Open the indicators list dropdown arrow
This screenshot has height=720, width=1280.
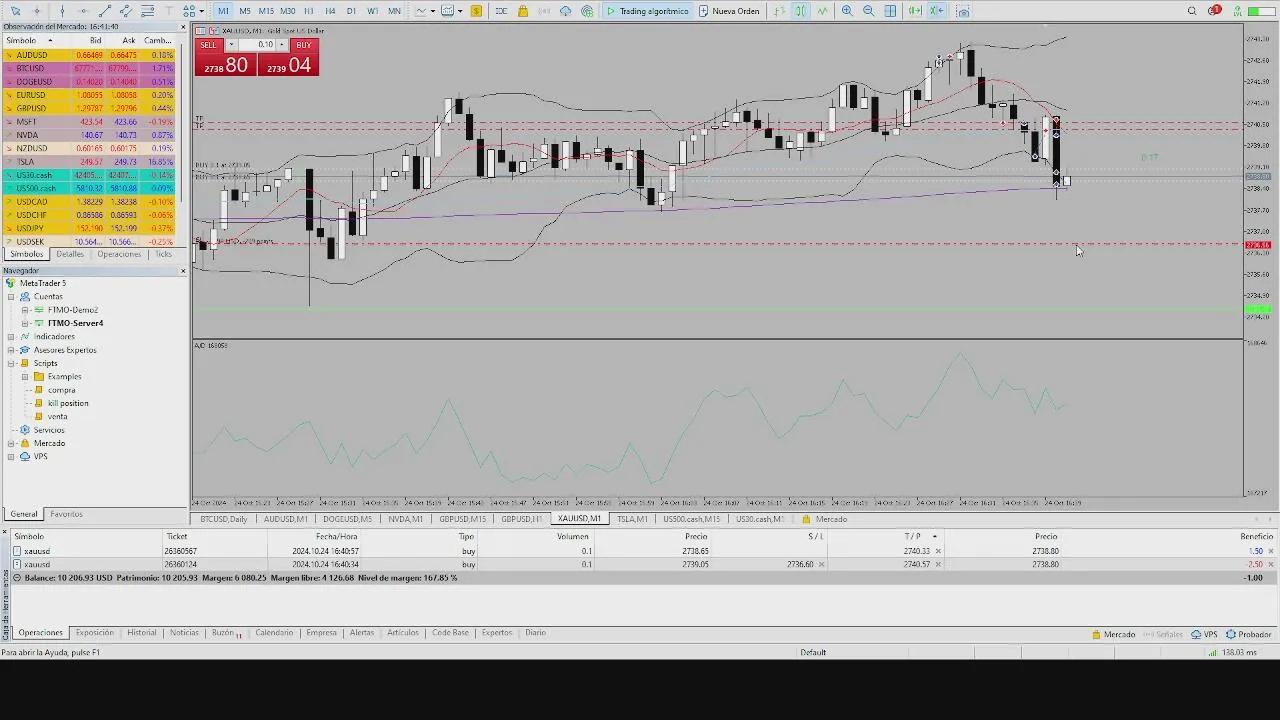tap(459, 11)
